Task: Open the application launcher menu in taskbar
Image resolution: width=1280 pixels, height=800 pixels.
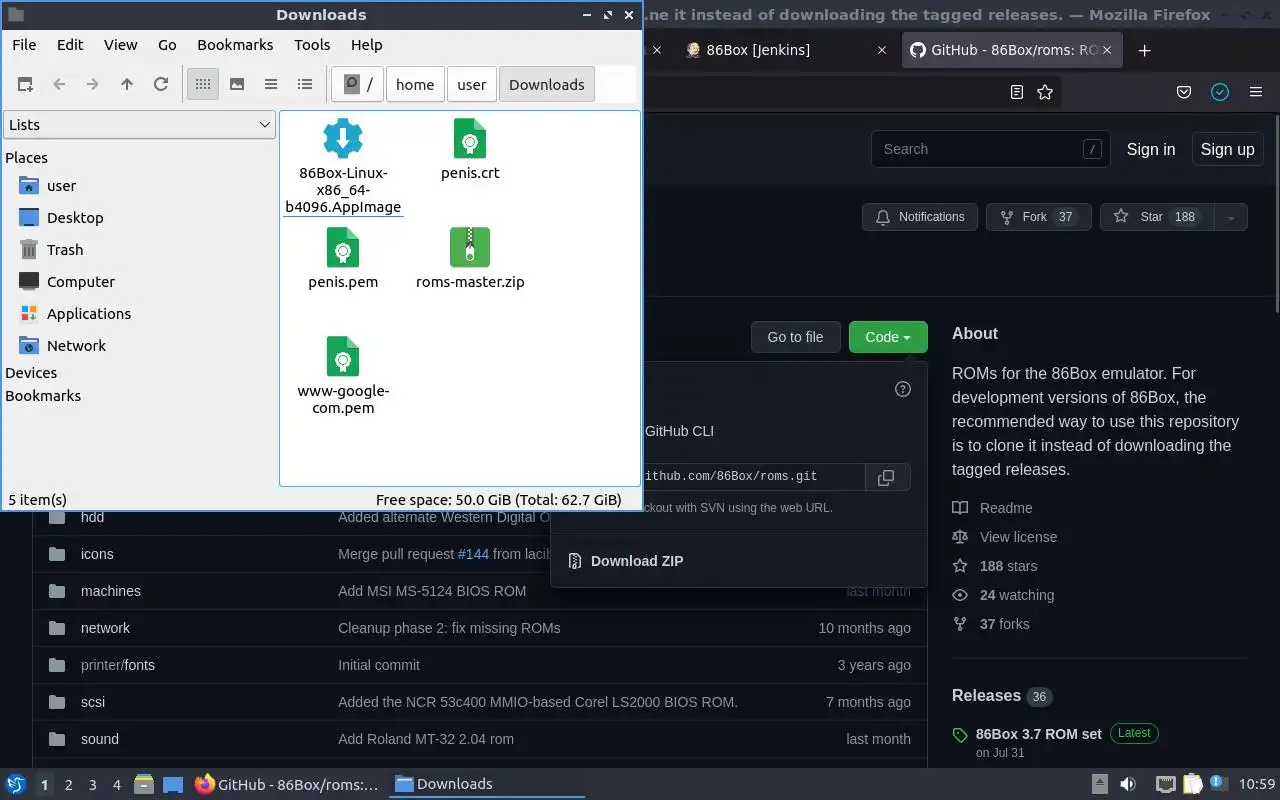Action: click(15, 785)
